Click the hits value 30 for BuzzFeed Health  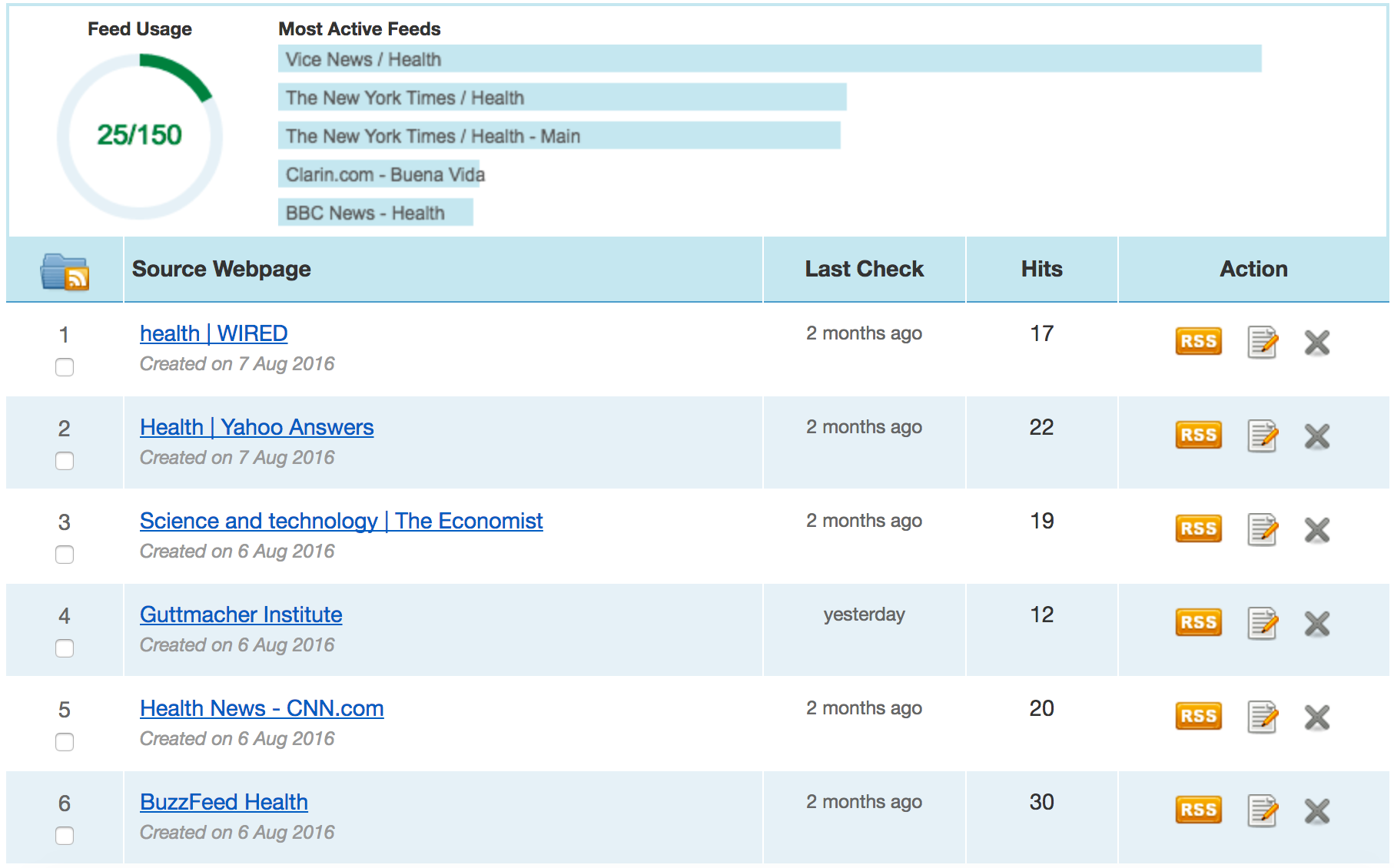pos(1041,802)
